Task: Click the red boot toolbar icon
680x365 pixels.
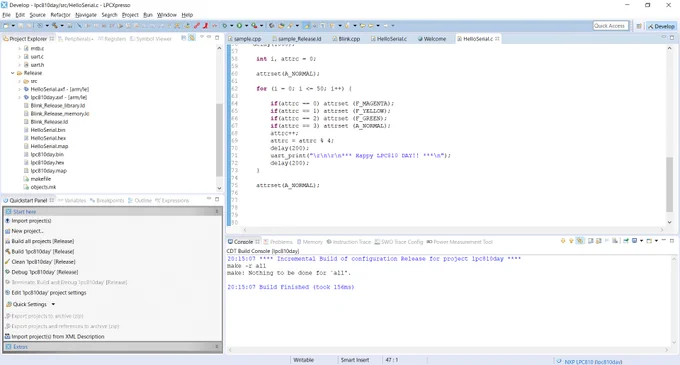Action: click(x=206, y=26)
